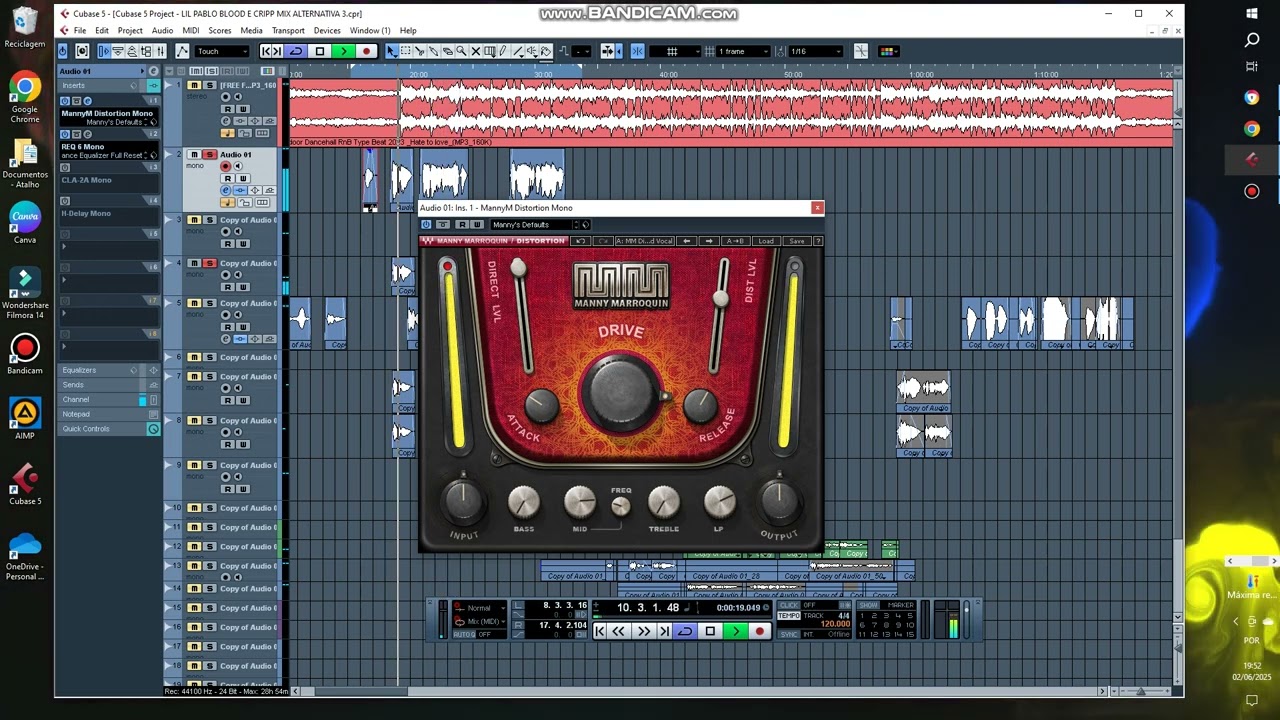Open the Edit menu
The width and height of the screenshot is (1280, 720).
tap(102, 31)
